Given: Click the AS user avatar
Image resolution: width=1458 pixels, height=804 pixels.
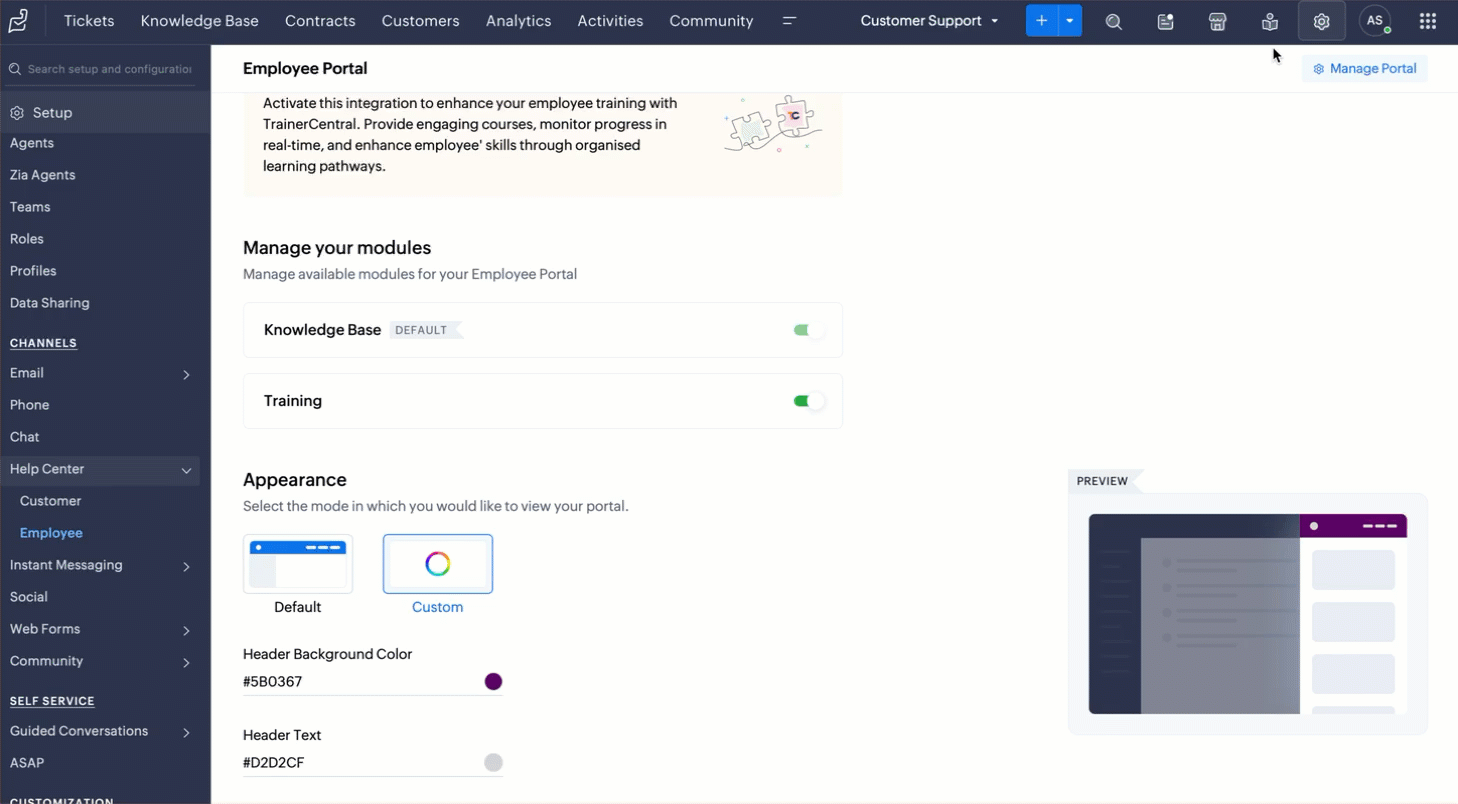Looking at the screenshot, I should pyautogui.click(x=1375, y=21).
